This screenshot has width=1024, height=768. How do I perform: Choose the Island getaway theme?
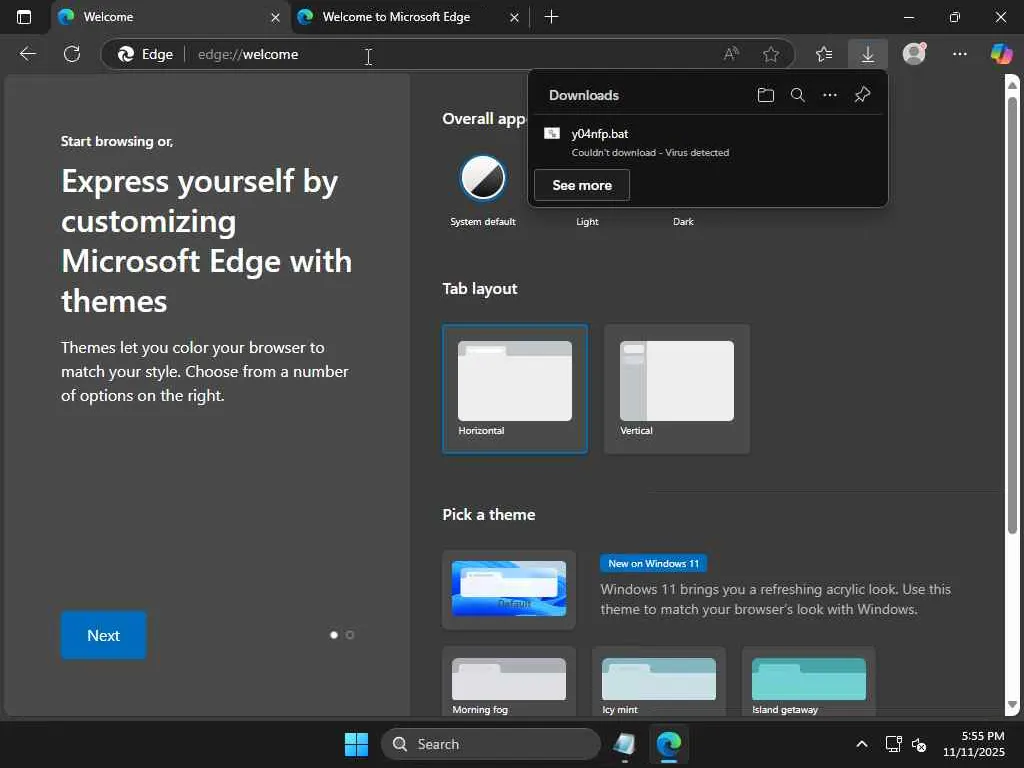pos(808,682)
